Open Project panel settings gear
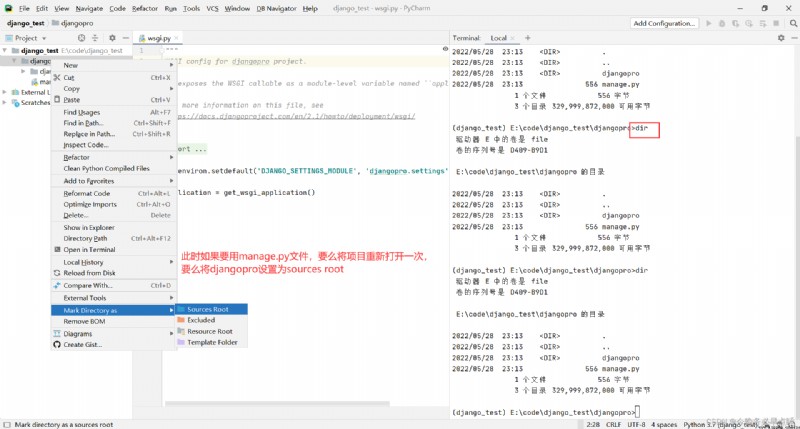 tap(112, 38)
